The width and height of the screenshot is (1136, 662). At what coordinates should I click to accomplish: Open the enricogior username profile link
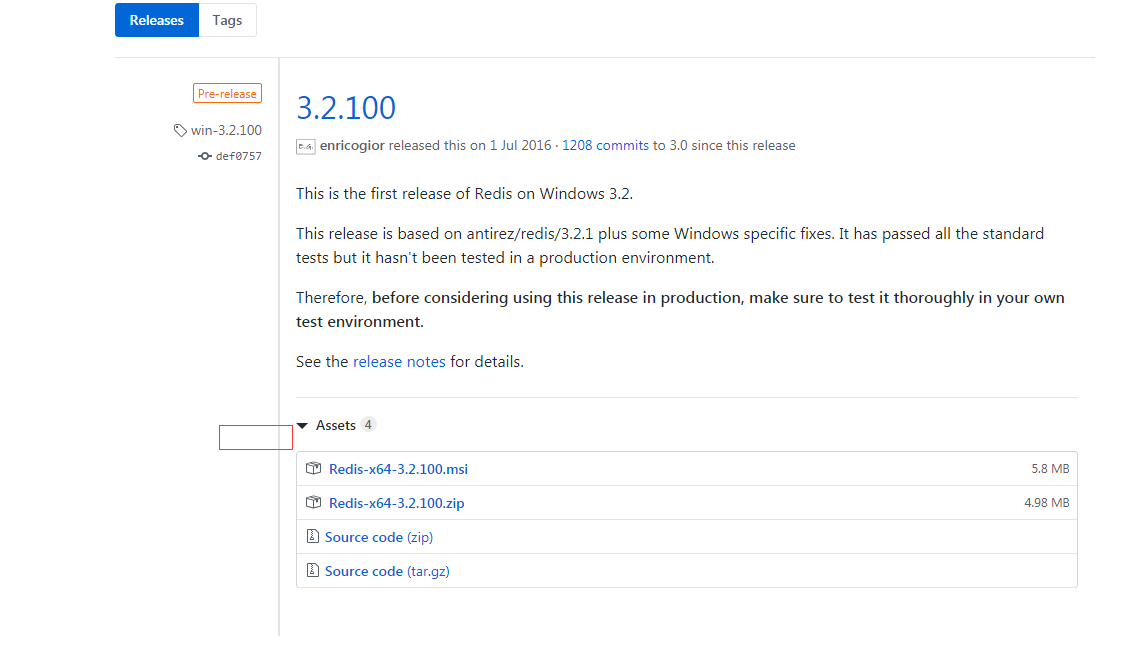pyautogui.click(x=352, y=146)
